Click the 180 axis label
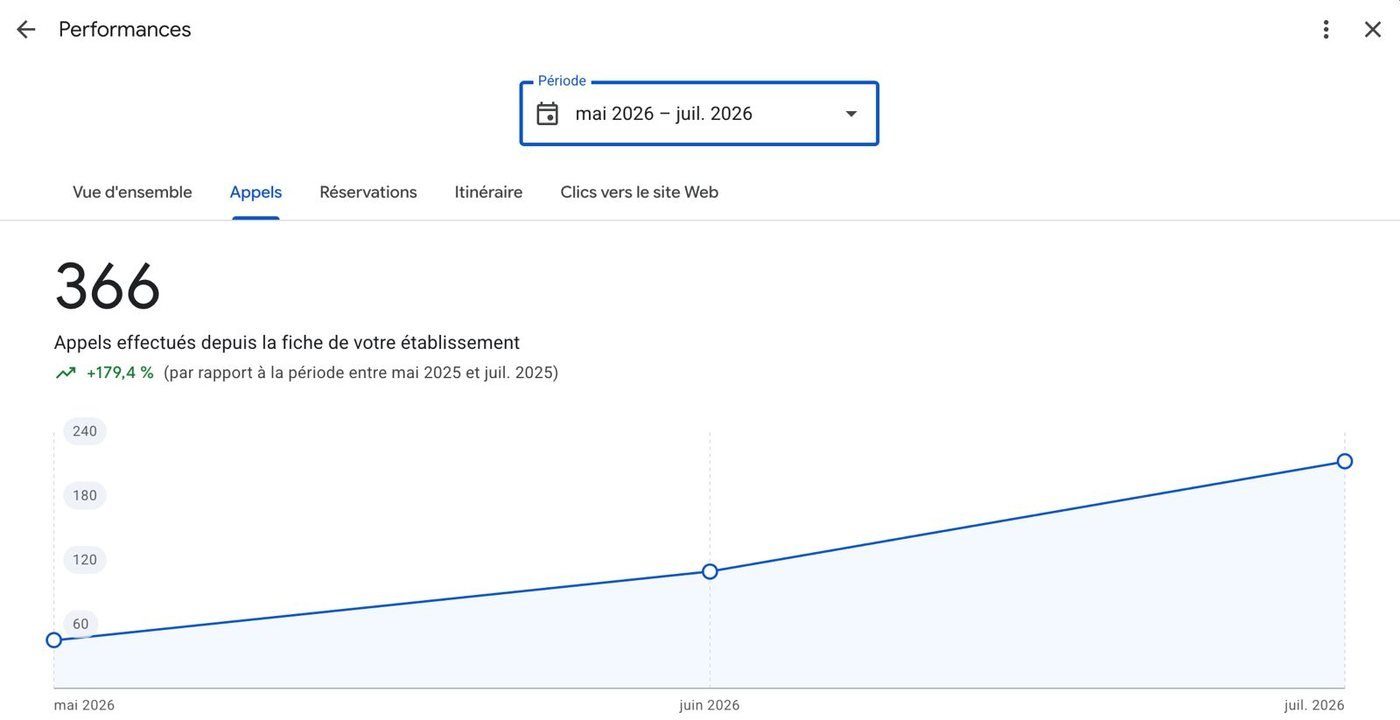Viewport: 1400px width, 720px height. 85,496
